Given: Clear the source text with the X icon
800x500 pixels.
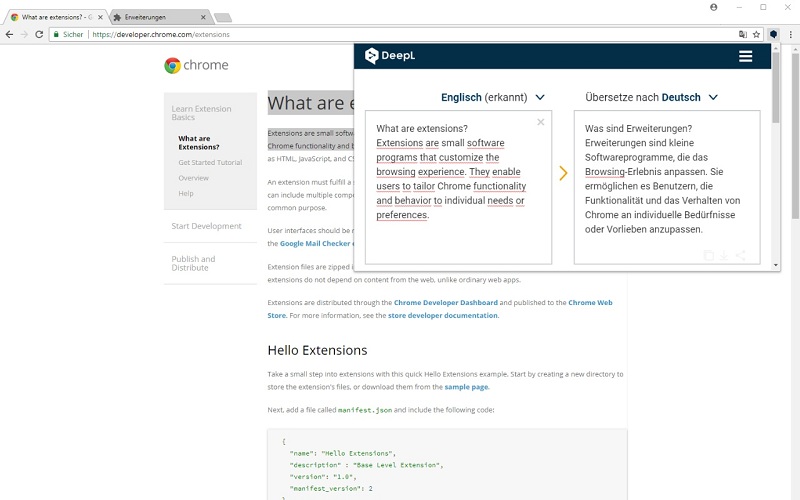Looking at the screenshot, I should tap(541, 122).
